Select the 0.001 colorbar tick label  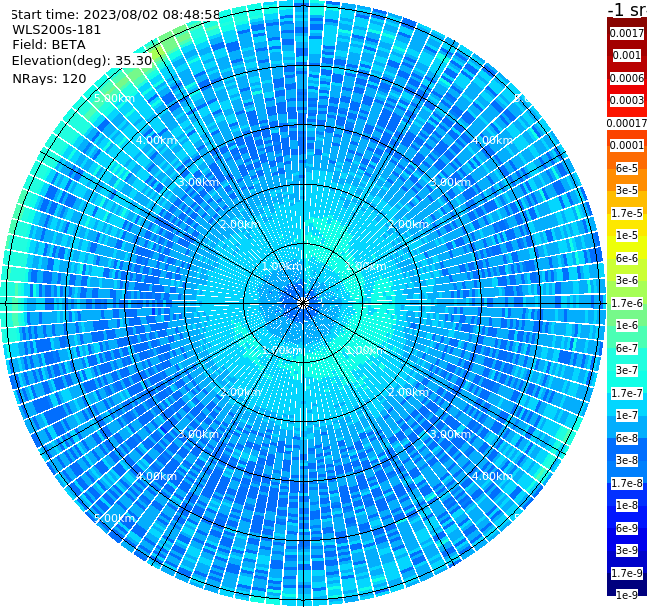pyautogui.click(x=627, y=55)
